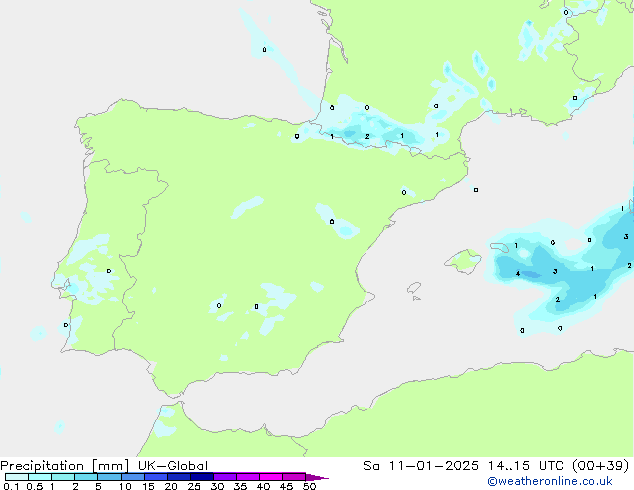Click the legend scale label '0.5'
This screenshot has height=490, width=634.
tap(35, 486)
